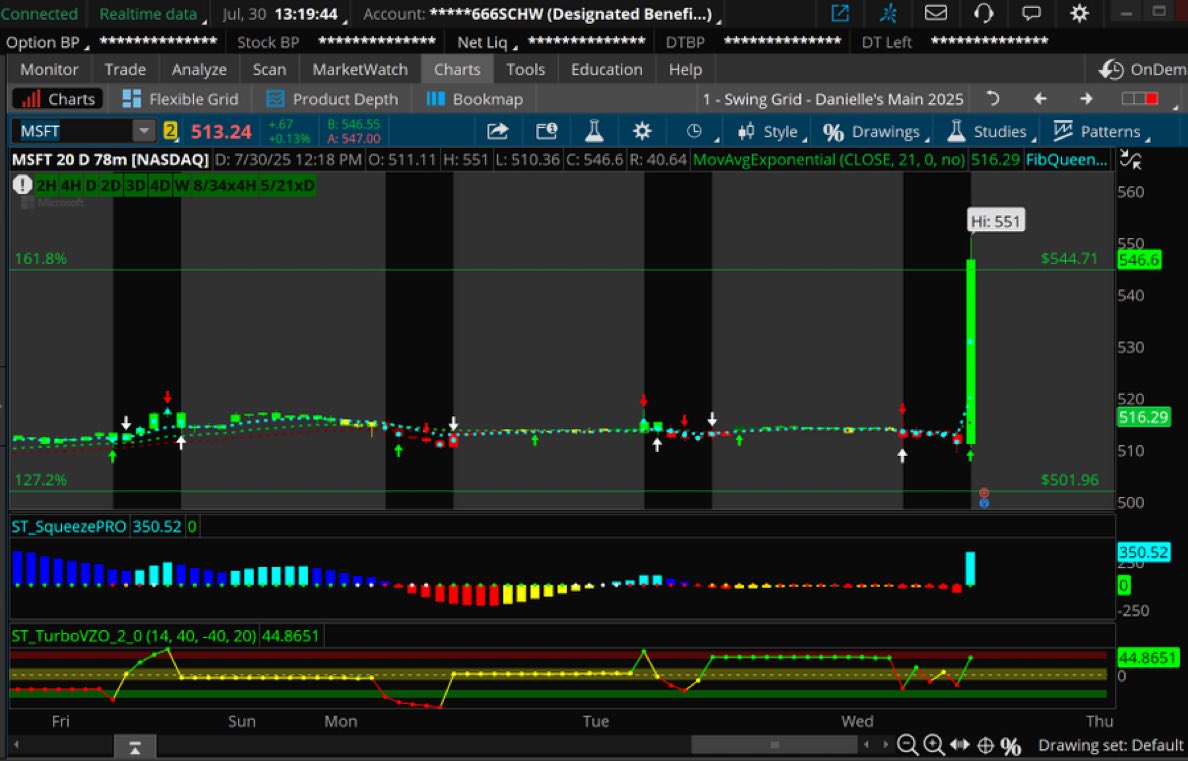Click the left arrow grid navigation
This screenshot has height=761, width=1188.
point(1040,99)
